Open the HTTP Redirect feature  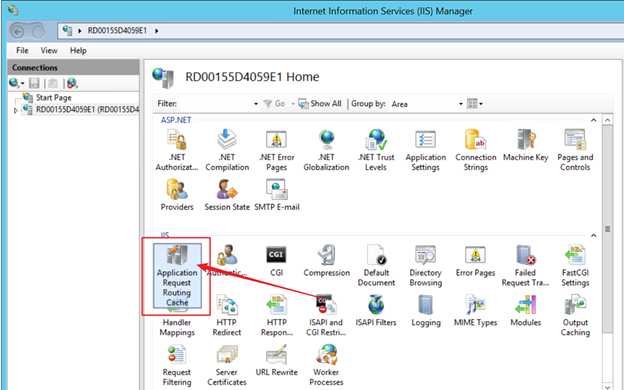[x=227, y=316]
